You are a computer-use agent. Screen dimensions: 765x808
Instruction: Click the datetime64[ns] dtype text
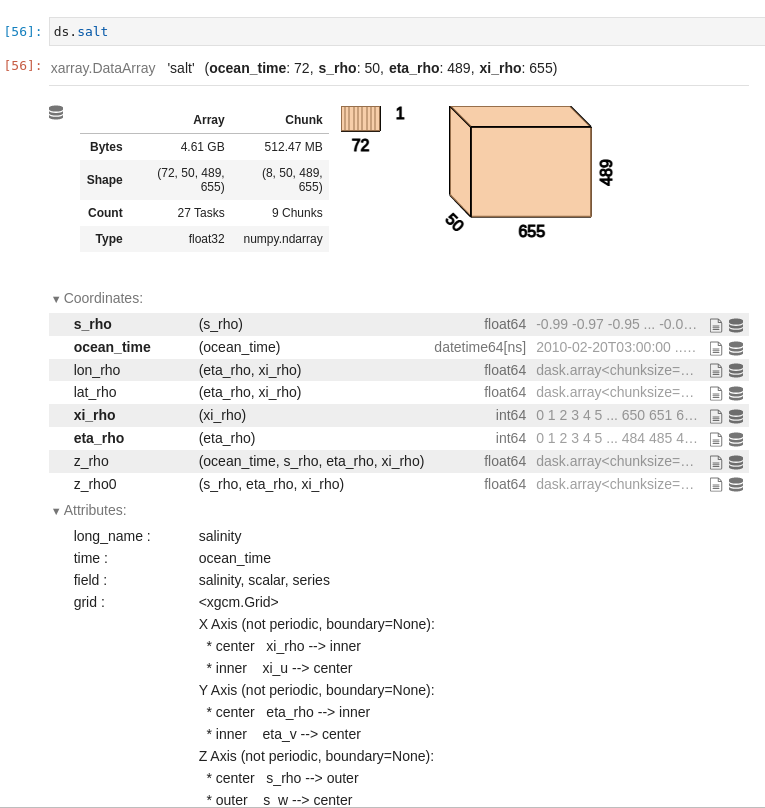point(480,347)
